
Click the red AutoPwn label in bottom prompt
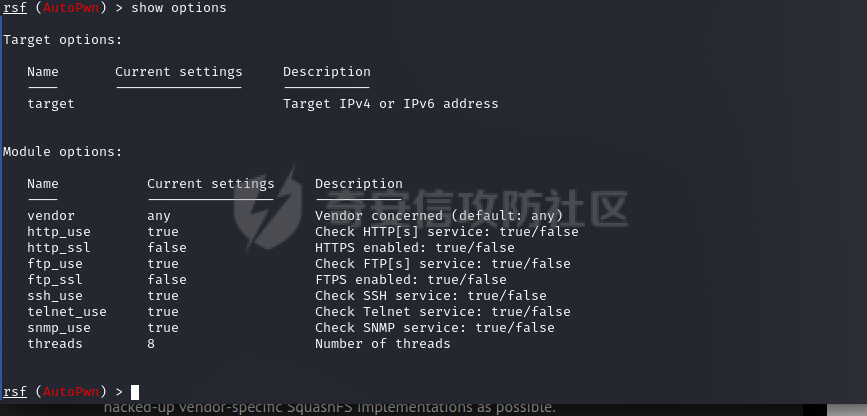pos(71,392)
